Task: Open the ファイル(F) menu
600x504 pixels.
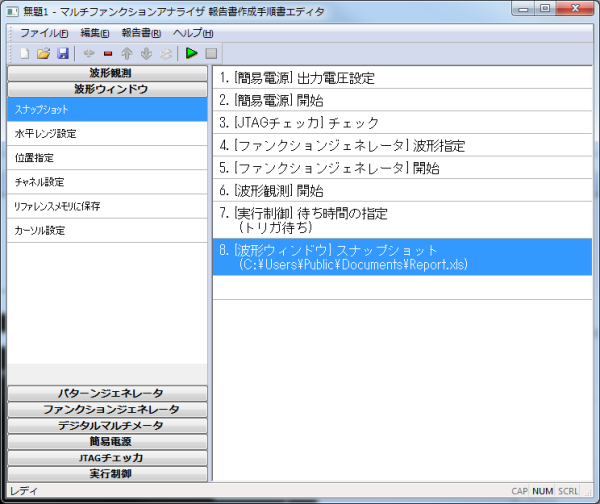Action: pyautogui.click(x=44, y=33)
